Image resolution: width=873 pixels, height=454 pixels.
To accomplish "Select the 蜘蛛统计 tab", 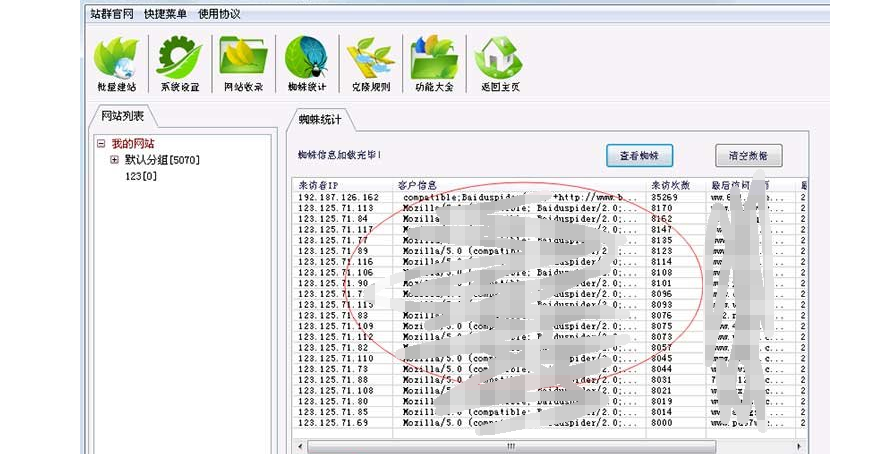I will point(320,119).
